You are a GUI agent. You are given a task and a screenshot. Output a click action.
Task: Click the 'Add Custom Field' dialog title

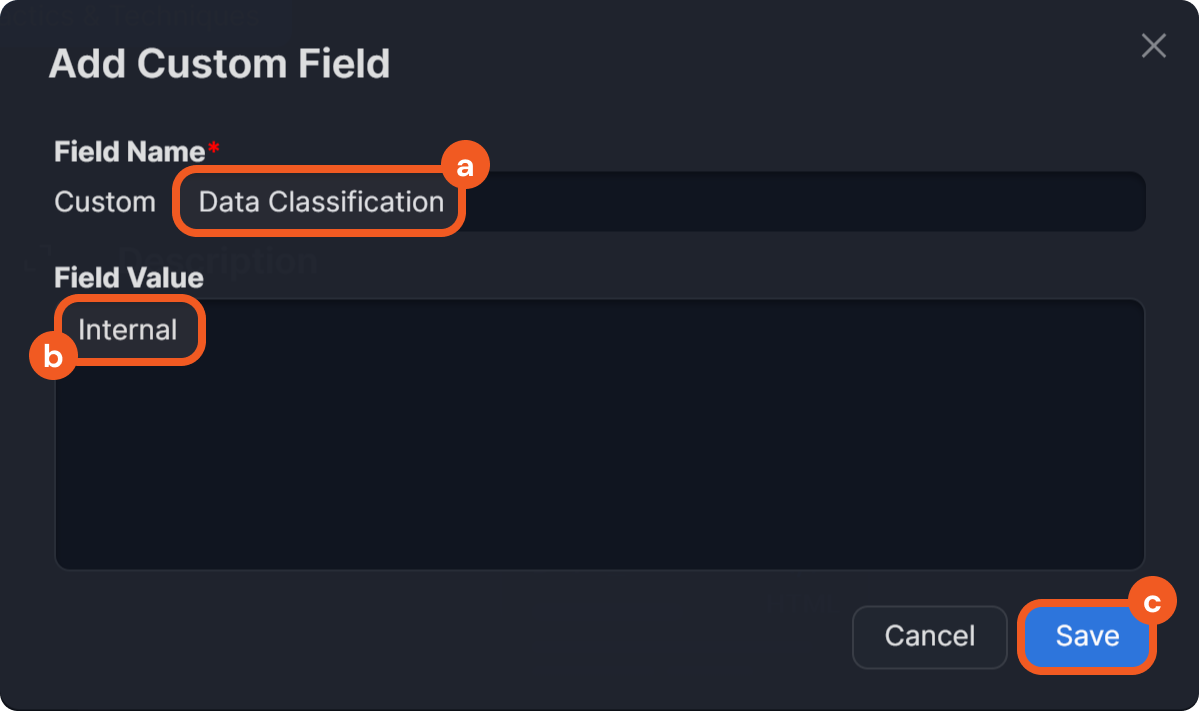(219, 64)
